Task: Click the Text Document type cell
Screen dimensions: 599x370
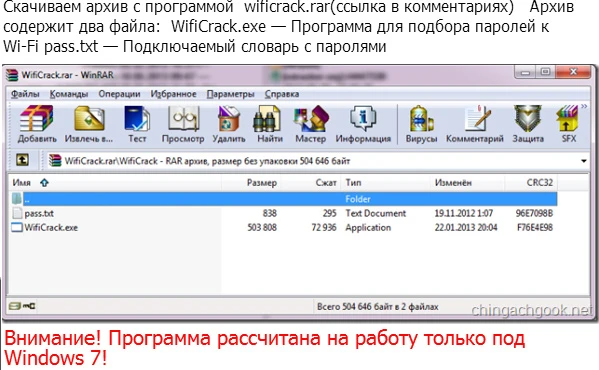Action: coord(376,213)
